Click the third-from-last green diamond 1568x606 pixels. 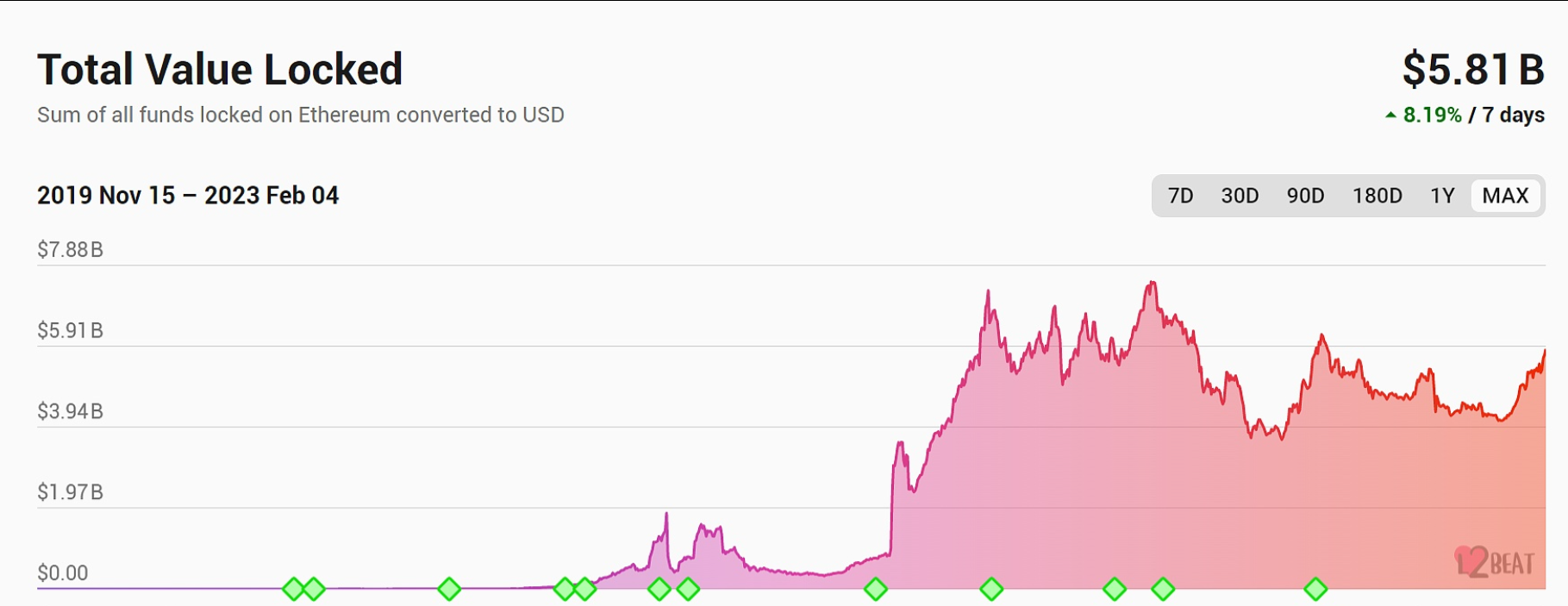[x=1115, y=590]
